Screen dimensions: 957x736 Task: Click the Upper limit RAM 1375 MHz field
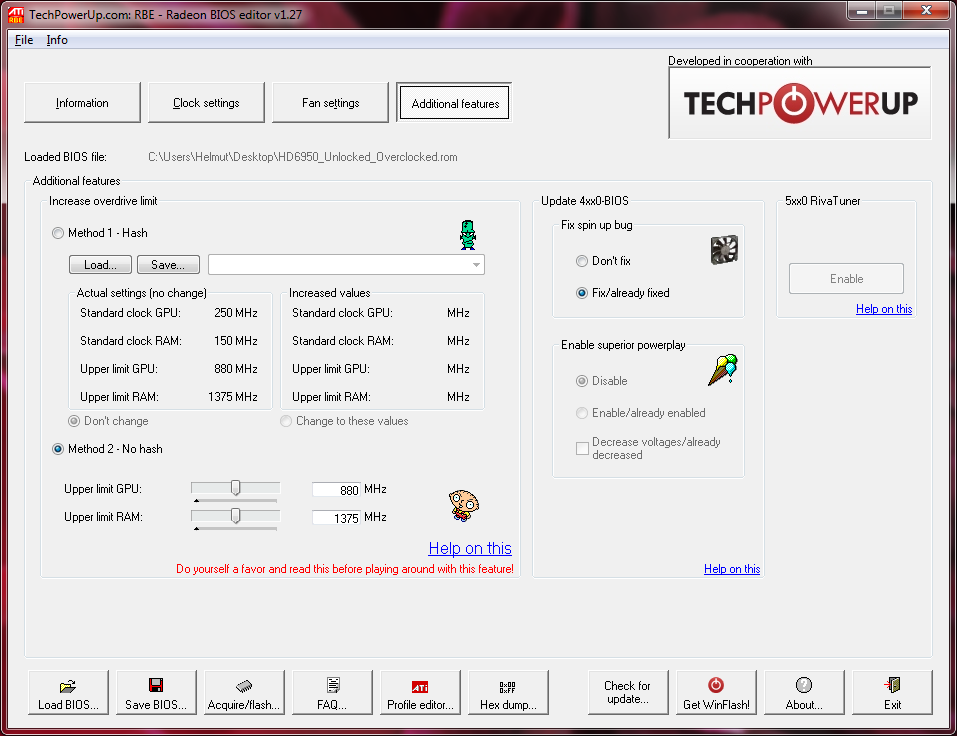click(x=336, y=518)
